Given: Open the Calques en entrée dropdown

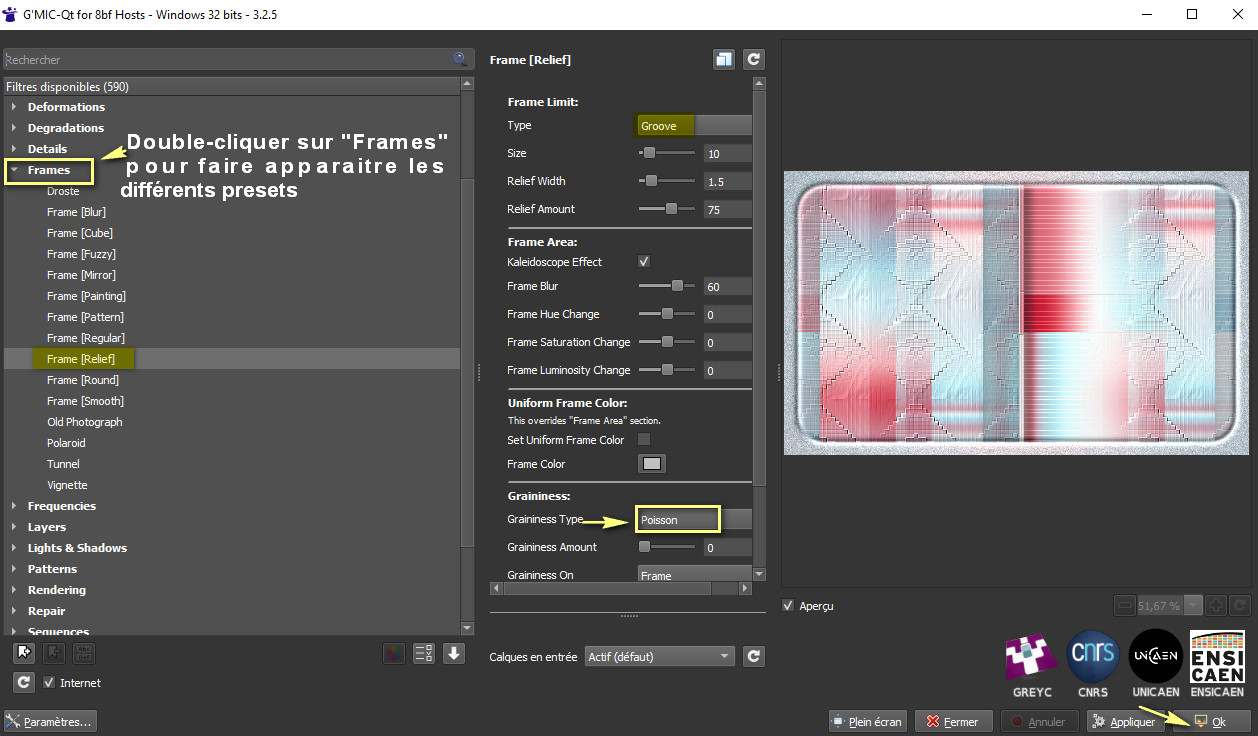Looking at the screenshot, I should (660, 657).
